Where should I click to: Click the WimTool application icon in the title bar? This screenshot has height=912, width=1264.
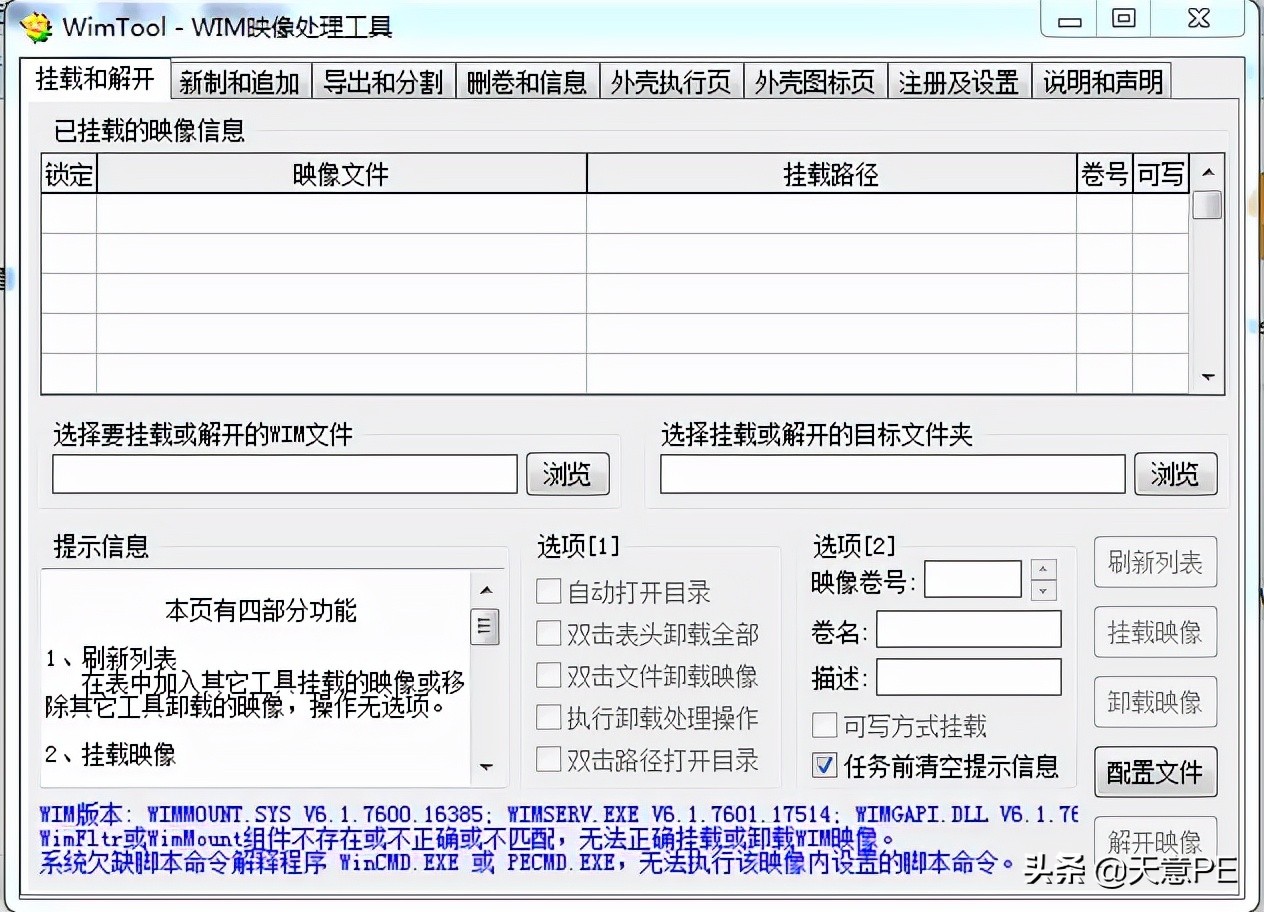pyautogui.click(x=34, y=26)
